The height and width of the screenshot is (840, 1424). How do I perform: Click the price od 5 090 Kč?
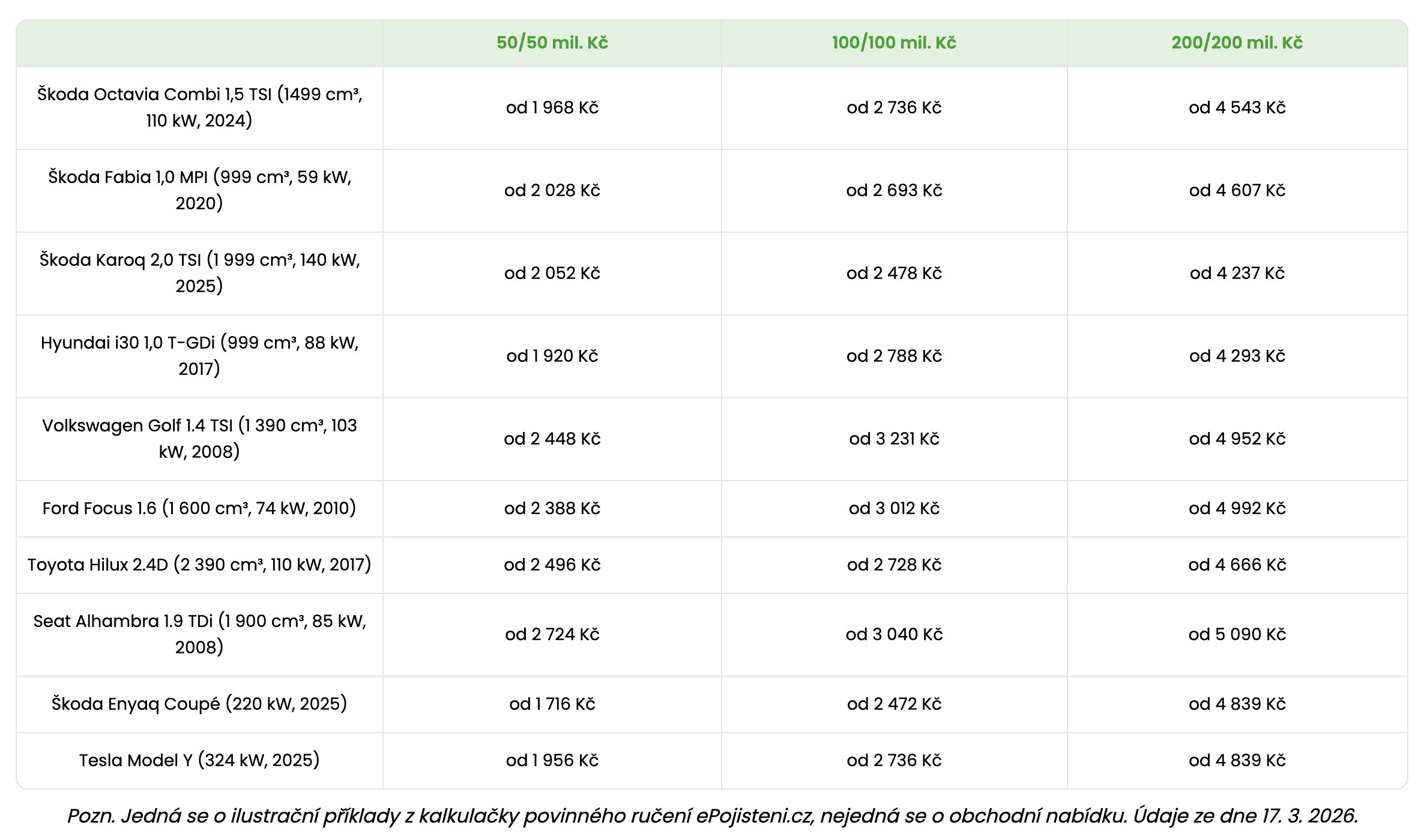[x=1237, y=634]
